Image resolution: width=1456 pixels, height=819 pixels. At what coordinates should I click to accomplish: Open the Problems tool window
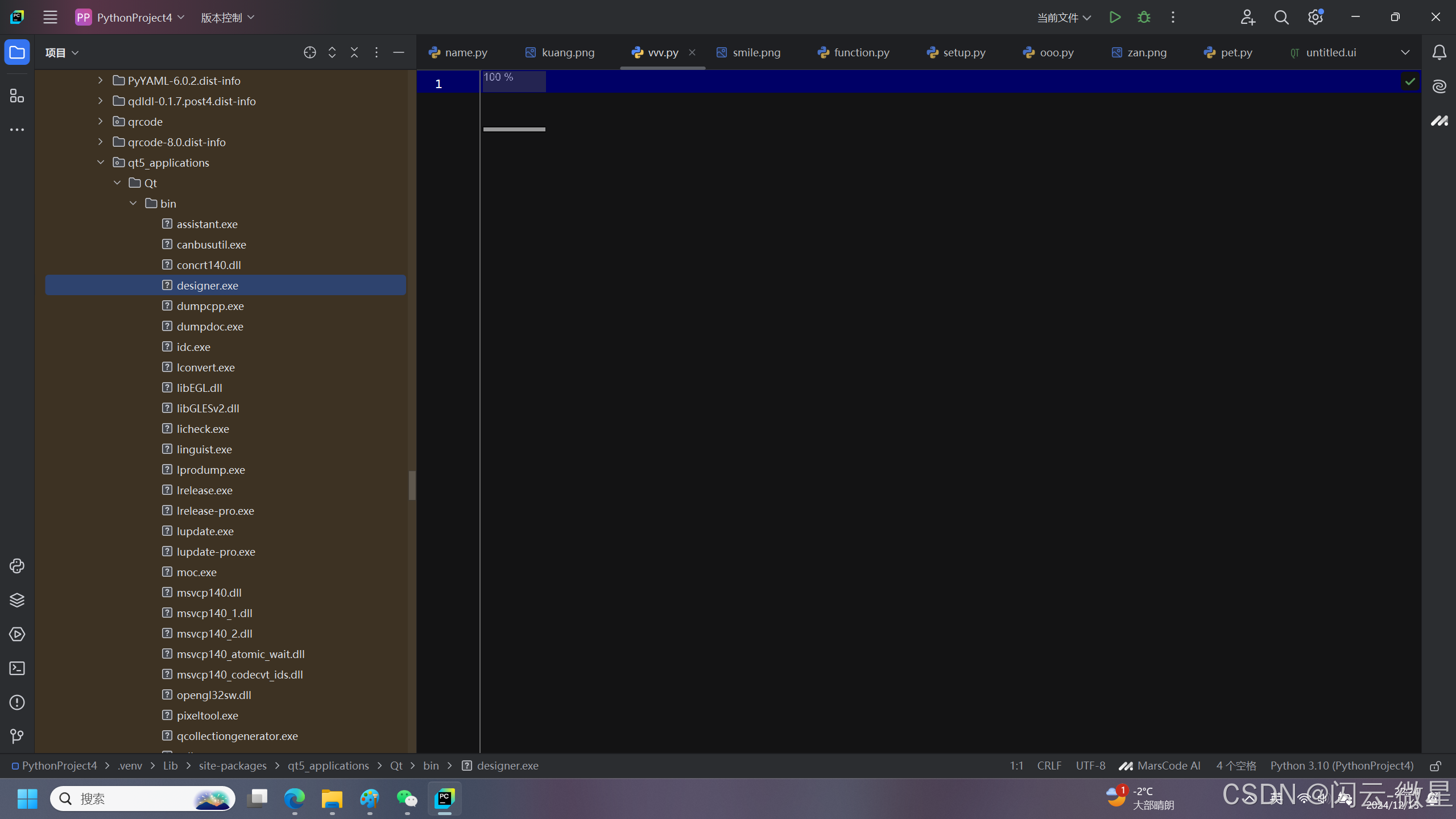pyautogui.click(x=17, y=702)
